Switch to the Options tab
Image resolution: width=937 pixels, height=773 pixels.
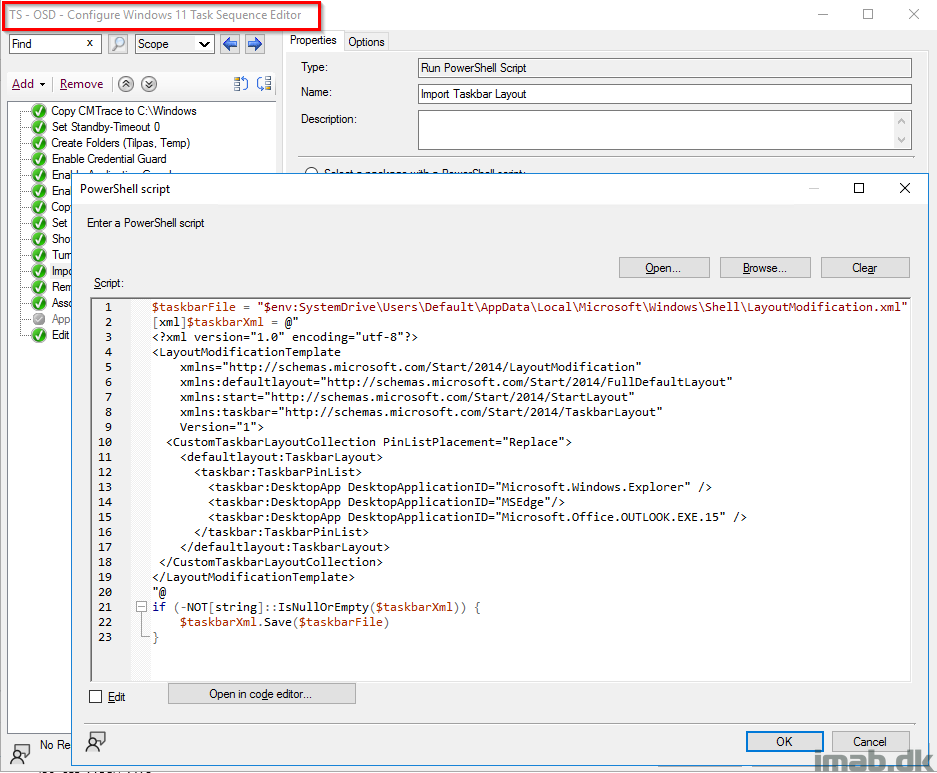pyautogui.click(x=366, y=42)
